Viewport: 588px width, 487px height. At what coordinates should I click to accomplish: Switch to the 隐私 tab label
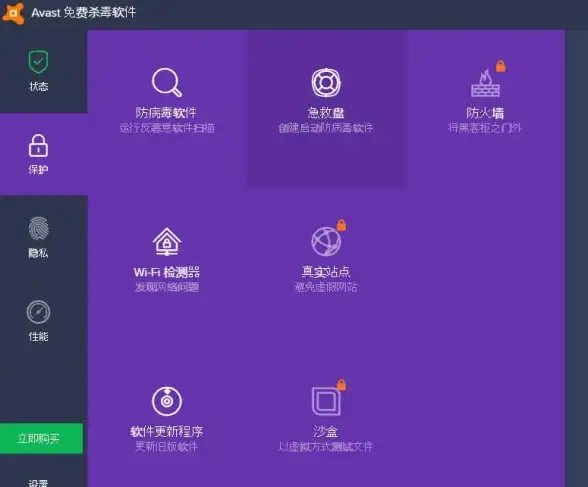click(x=38, y=253)
